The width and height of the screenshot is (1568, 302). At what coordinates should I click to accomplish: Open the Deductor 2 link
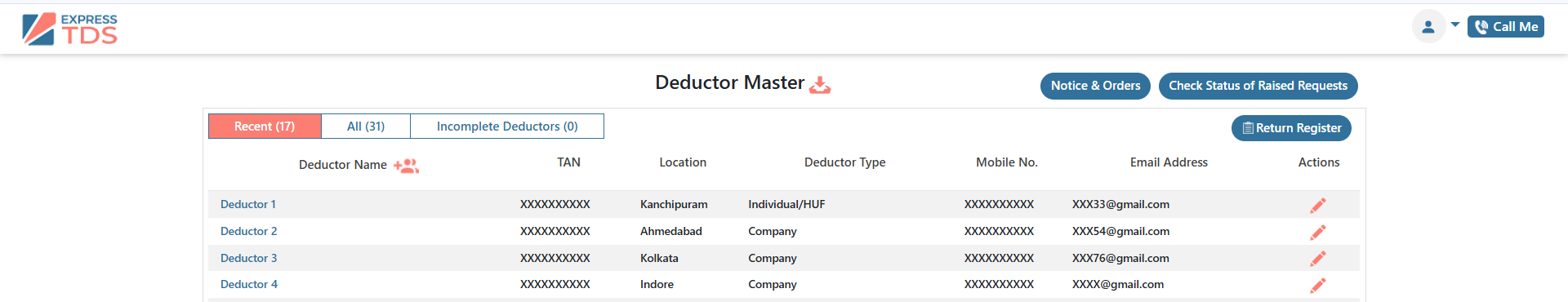[248, 231]
